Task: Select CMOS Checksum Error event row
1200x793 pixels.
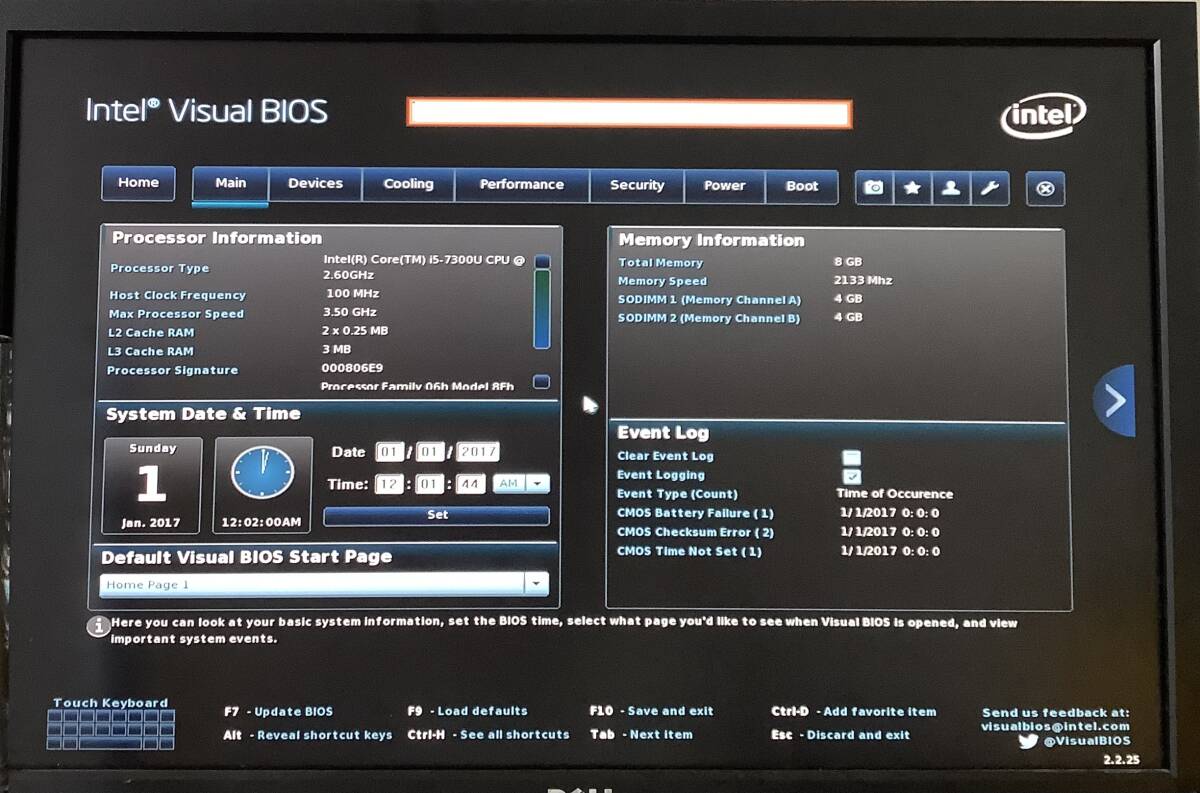Action: [x=778, y=532]
